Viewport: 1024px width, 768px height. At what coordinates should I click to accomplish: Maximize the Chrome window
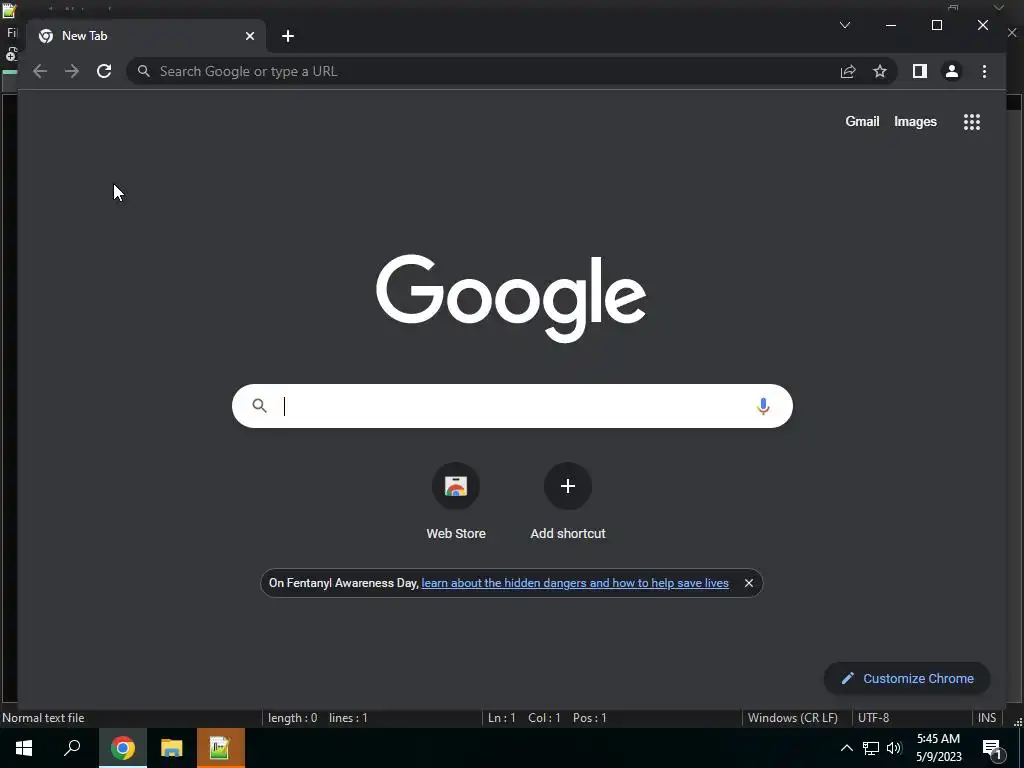click(936, 25)
